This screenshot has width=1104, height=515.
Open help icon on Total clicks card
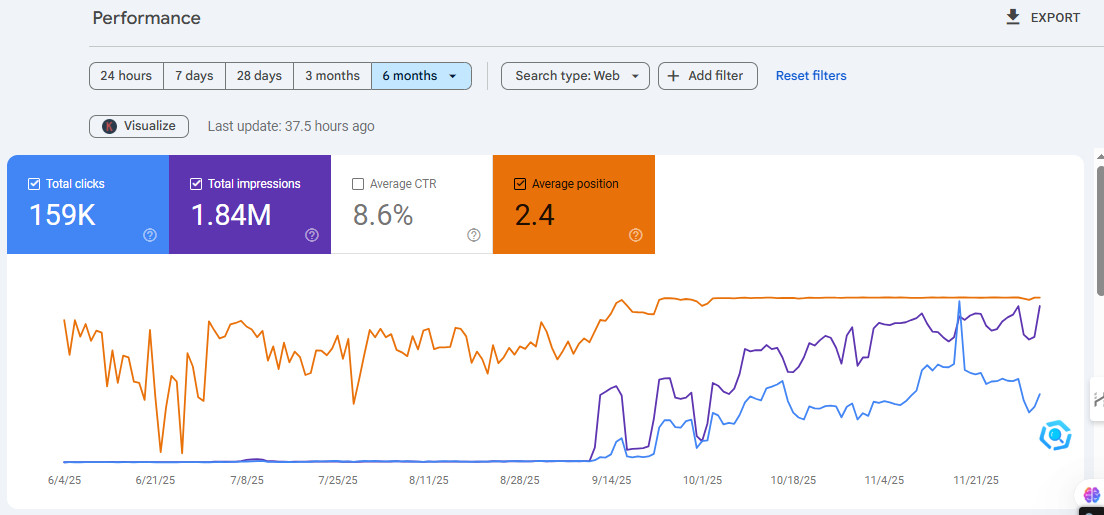click(150, 235)
